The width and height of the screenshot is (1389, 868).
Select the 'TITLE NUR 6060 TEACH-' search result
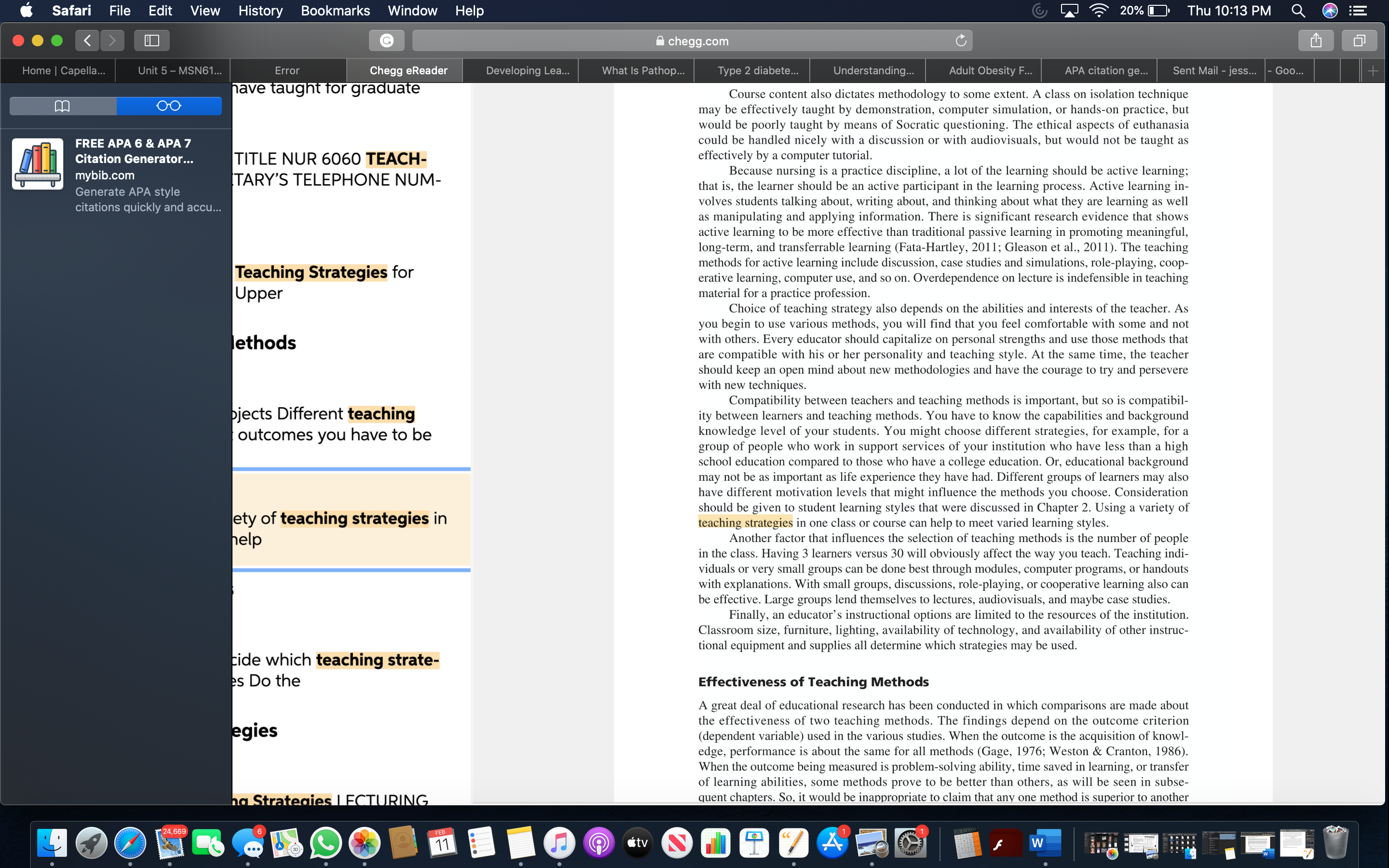(x=338, y=169)
